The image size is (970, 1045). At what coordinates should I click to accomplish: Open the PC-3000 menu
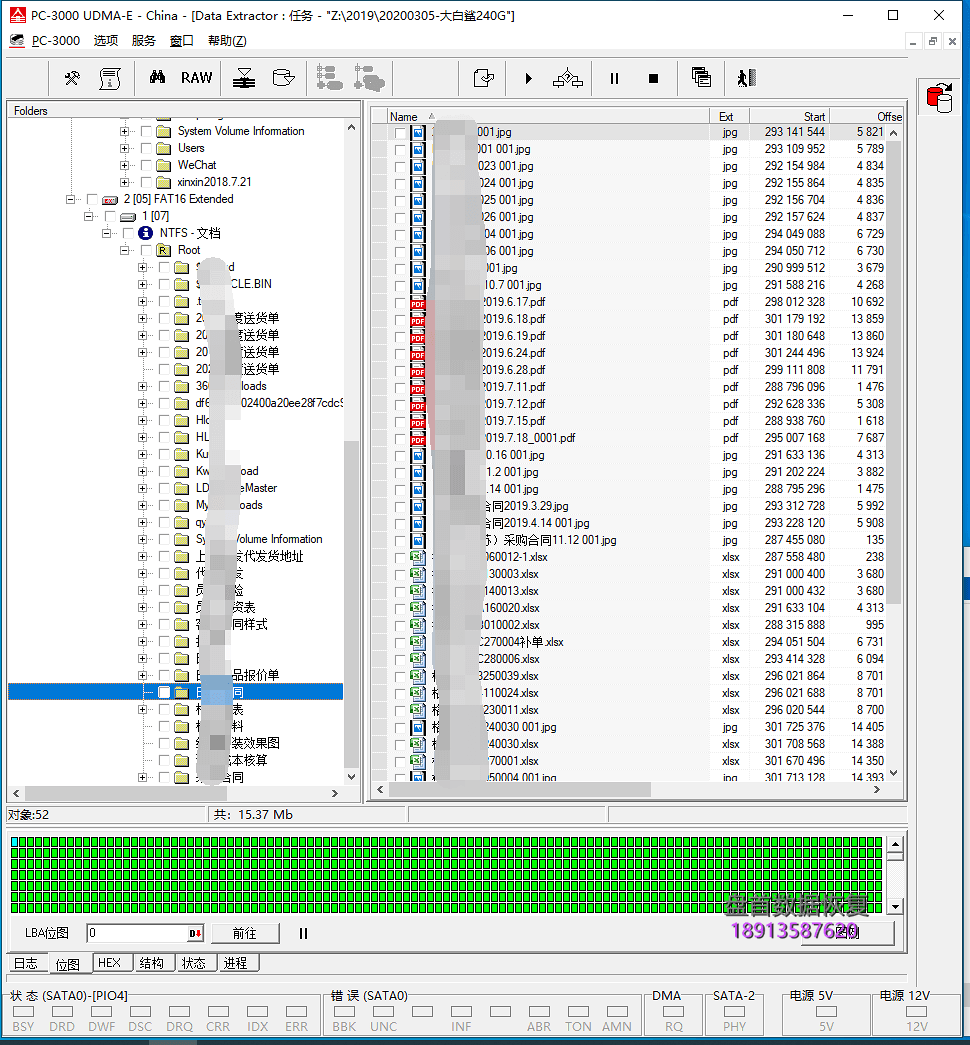pyautogui.click(x=56, y=41)
